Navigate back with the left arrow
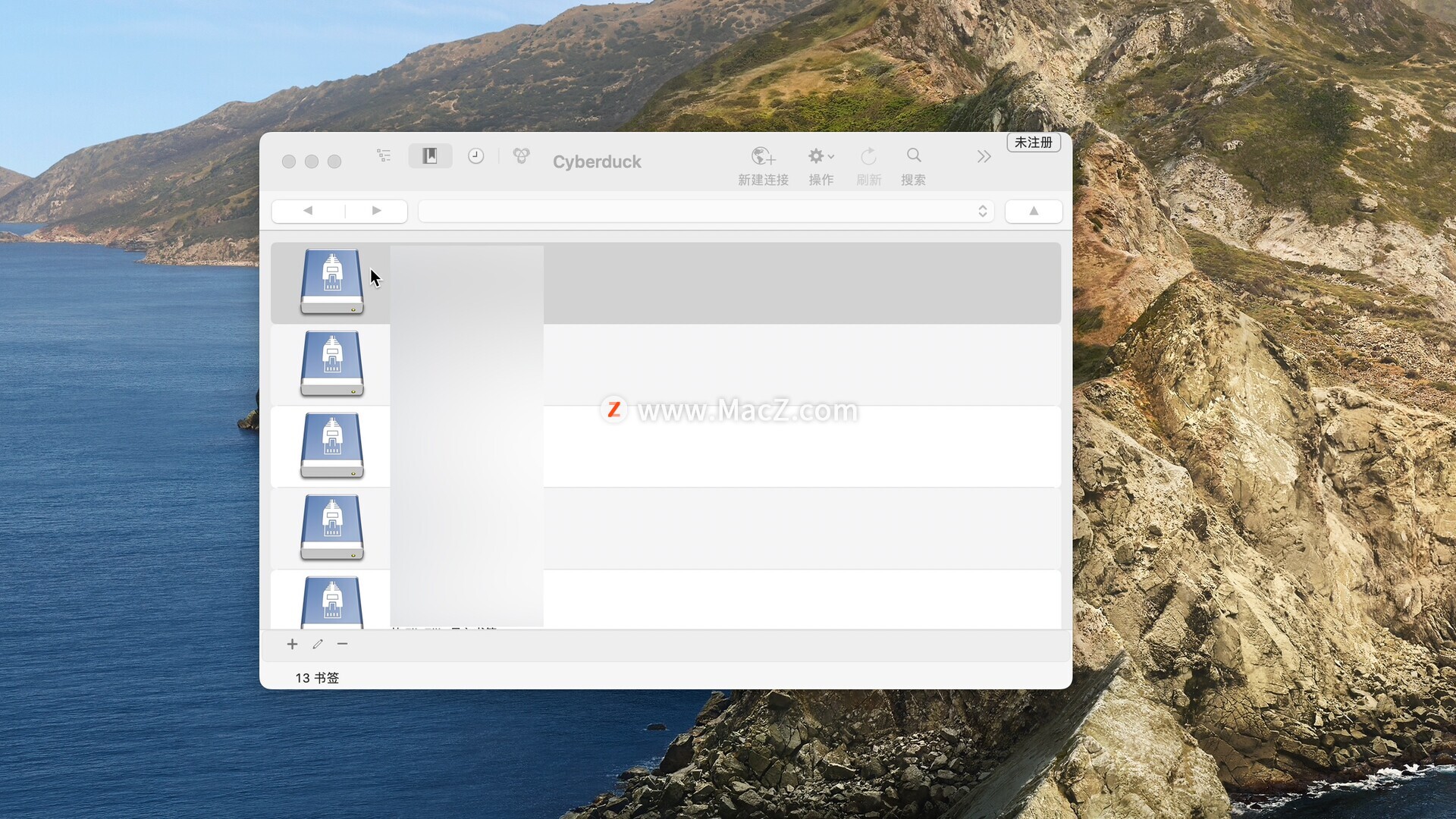 tap(308, 211)
